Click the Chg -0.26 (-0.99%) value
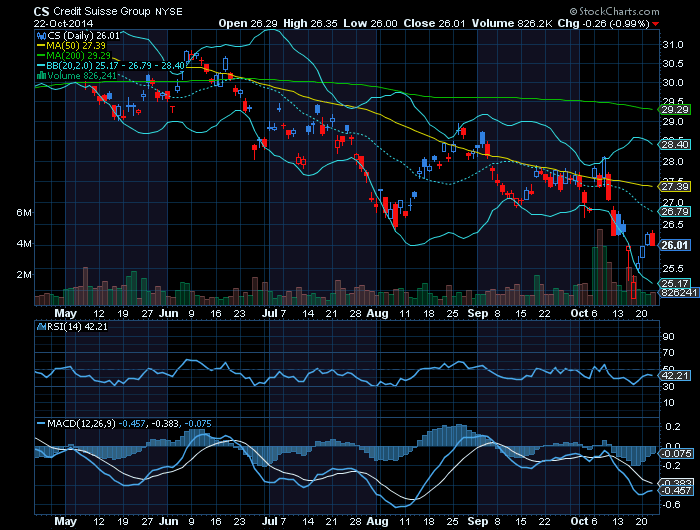Screen dimensions: 700x530 (604, 23)
